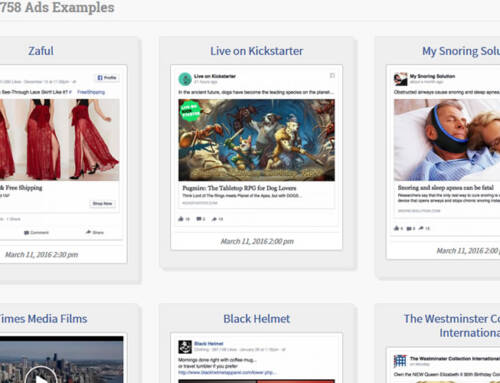Click the share icon under Snoring ad
The height and width of the screenshot is (383, 500).
[421, 228]
